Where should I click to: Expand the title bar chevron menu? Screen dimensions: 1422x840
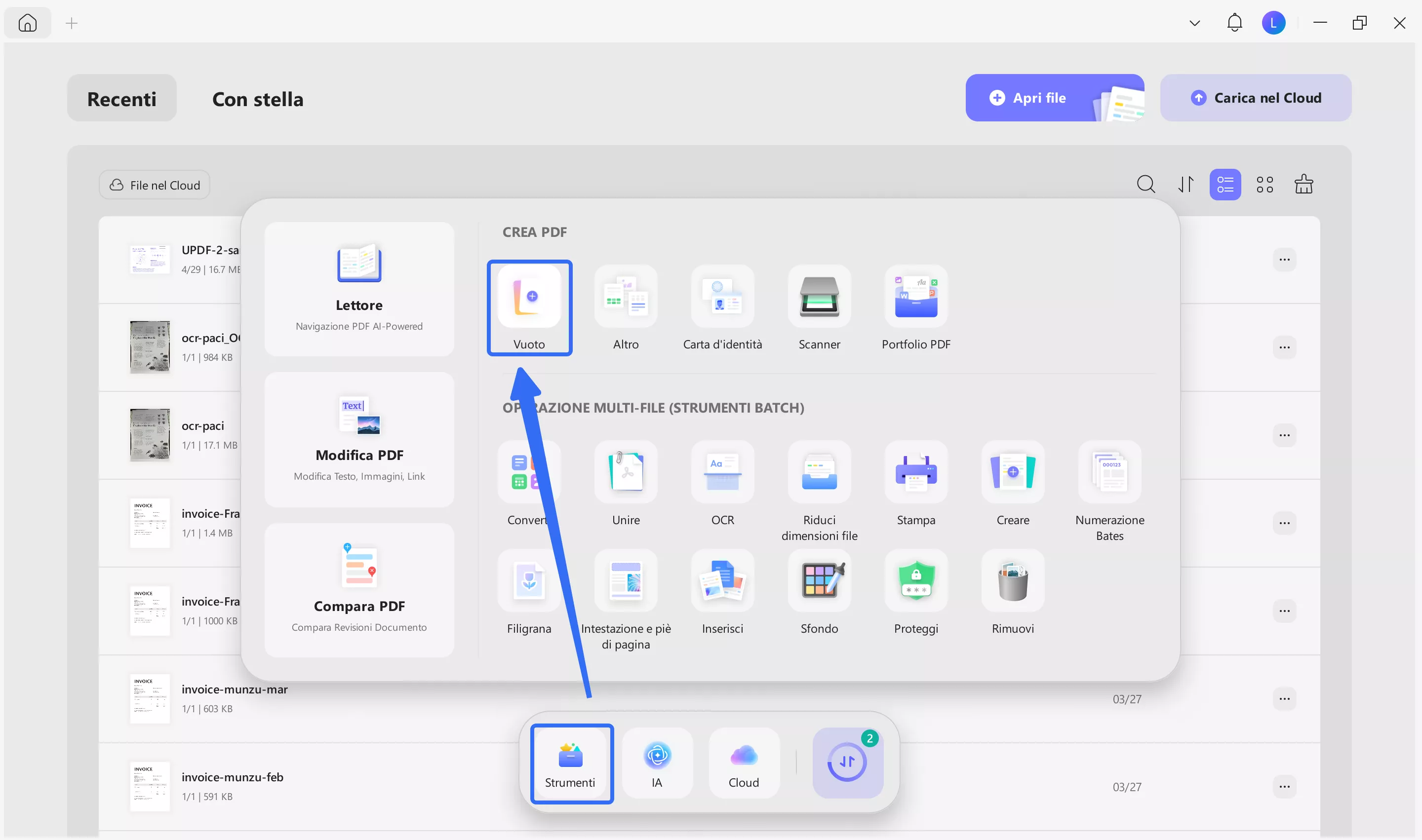click(x=1194, y=23)
